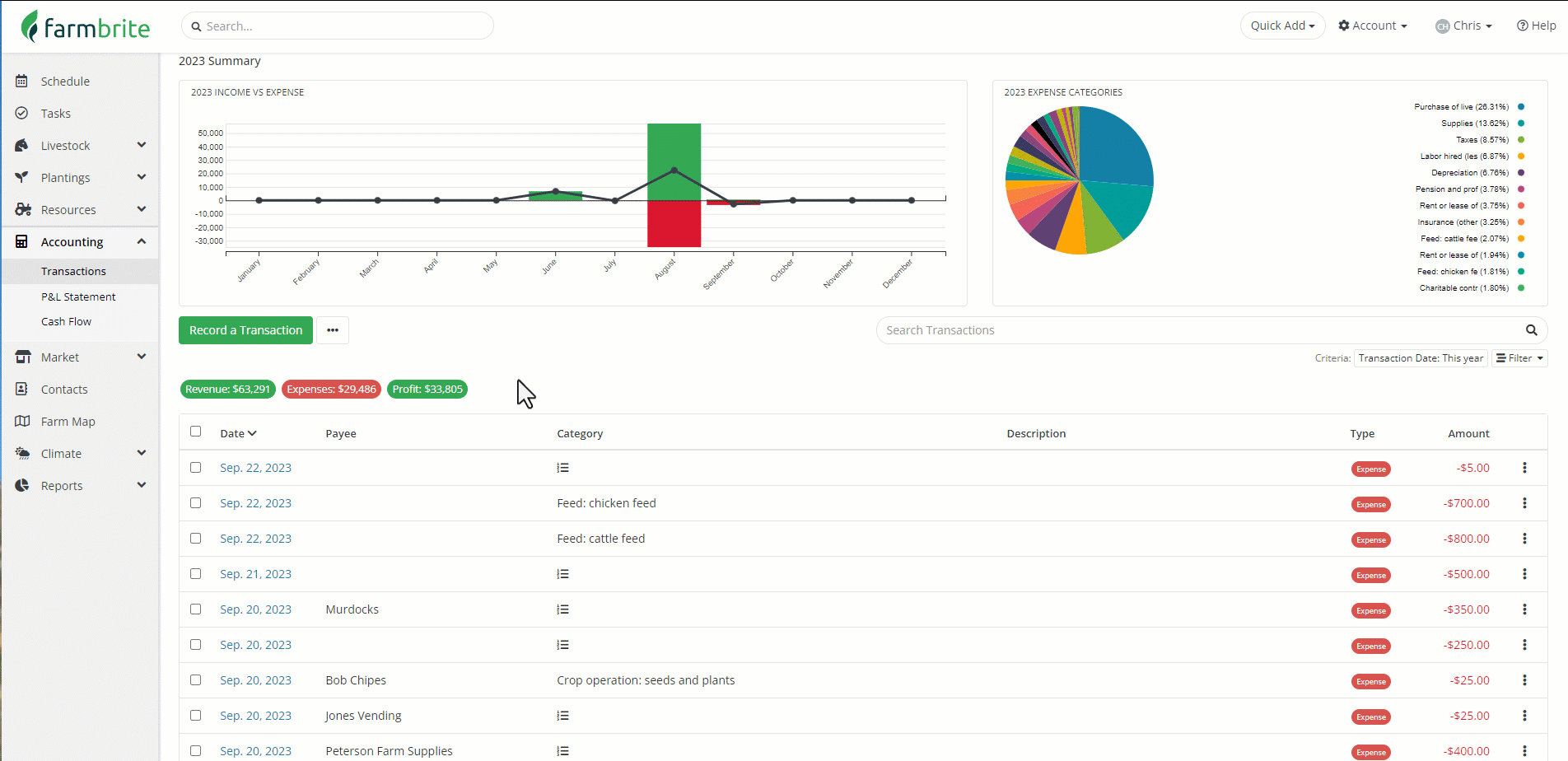The image size is (1568, 761).
Task: Go to Cash Flow in Accounting menu
Action: tap(66, 322)
